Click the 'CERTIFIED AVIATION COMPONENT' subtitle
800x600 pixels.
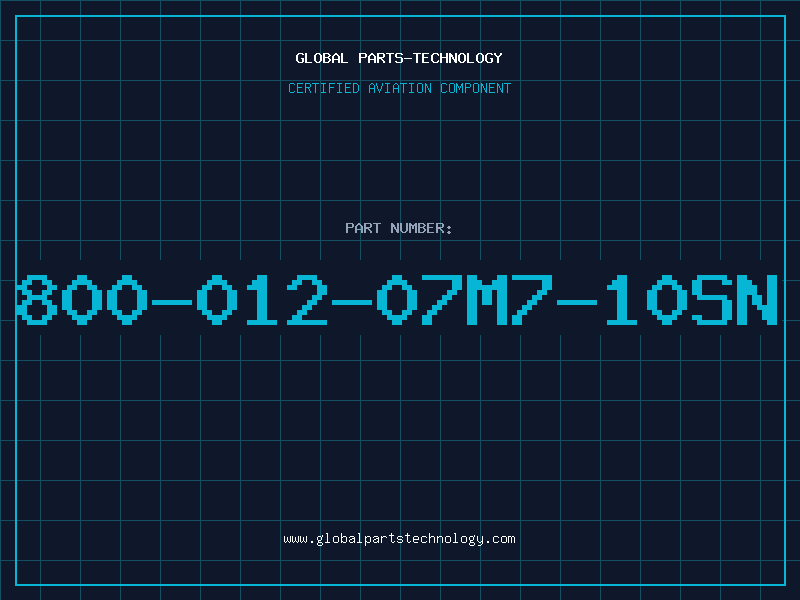(399, 88)
